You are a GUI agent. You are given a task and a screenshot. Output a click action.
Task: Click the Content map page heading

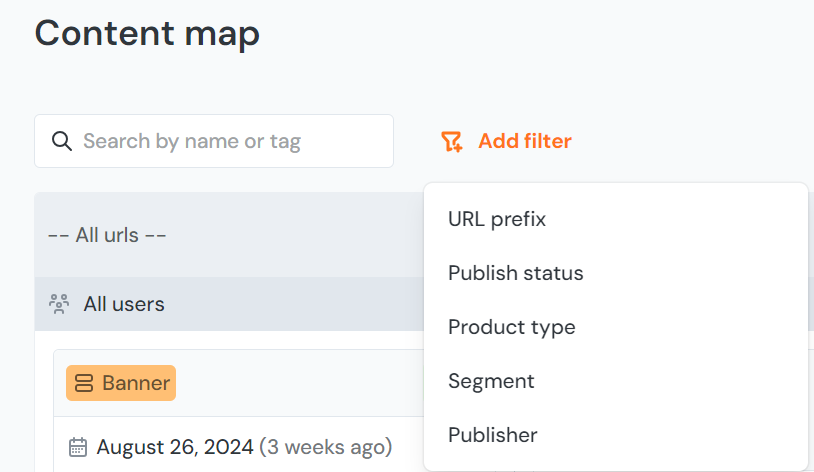pyautogui.click(x=147, y=33)
